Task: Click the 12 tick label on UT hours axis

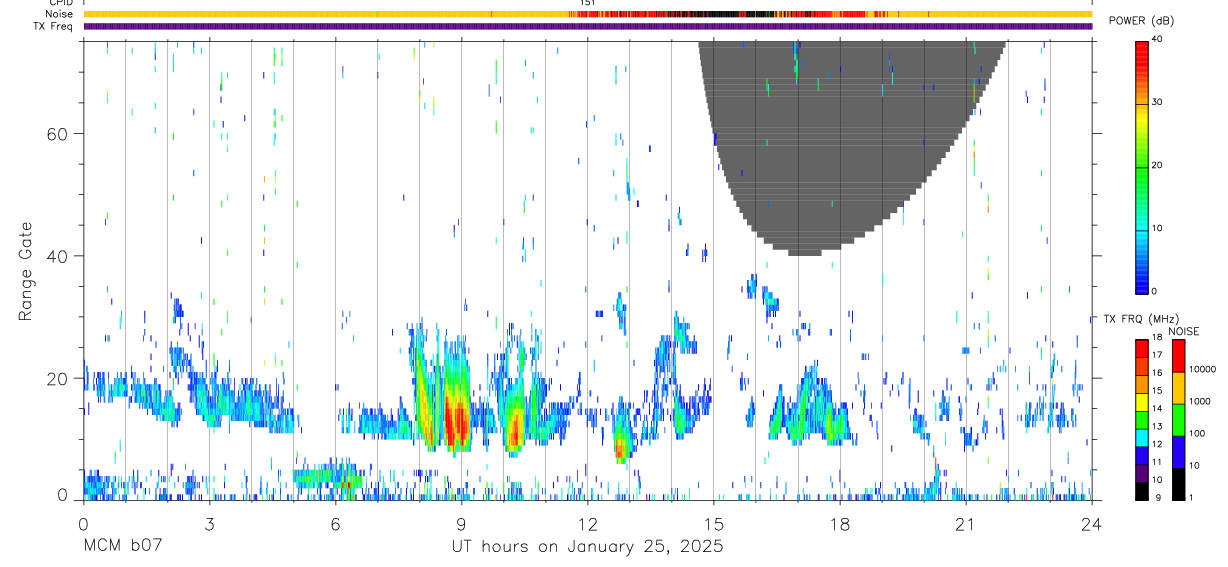Action: (x=587, y=523)
